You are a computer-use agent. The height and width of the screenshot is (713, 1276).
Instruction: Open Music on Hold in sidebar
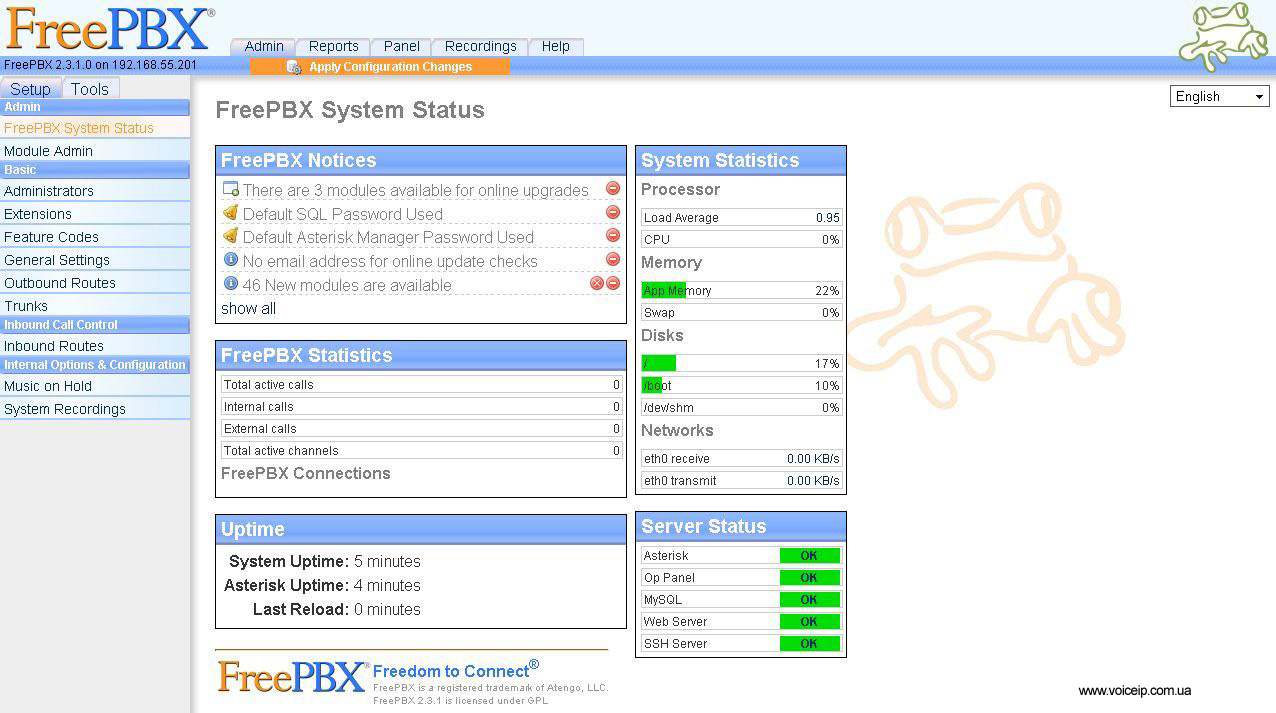(95, 386)
